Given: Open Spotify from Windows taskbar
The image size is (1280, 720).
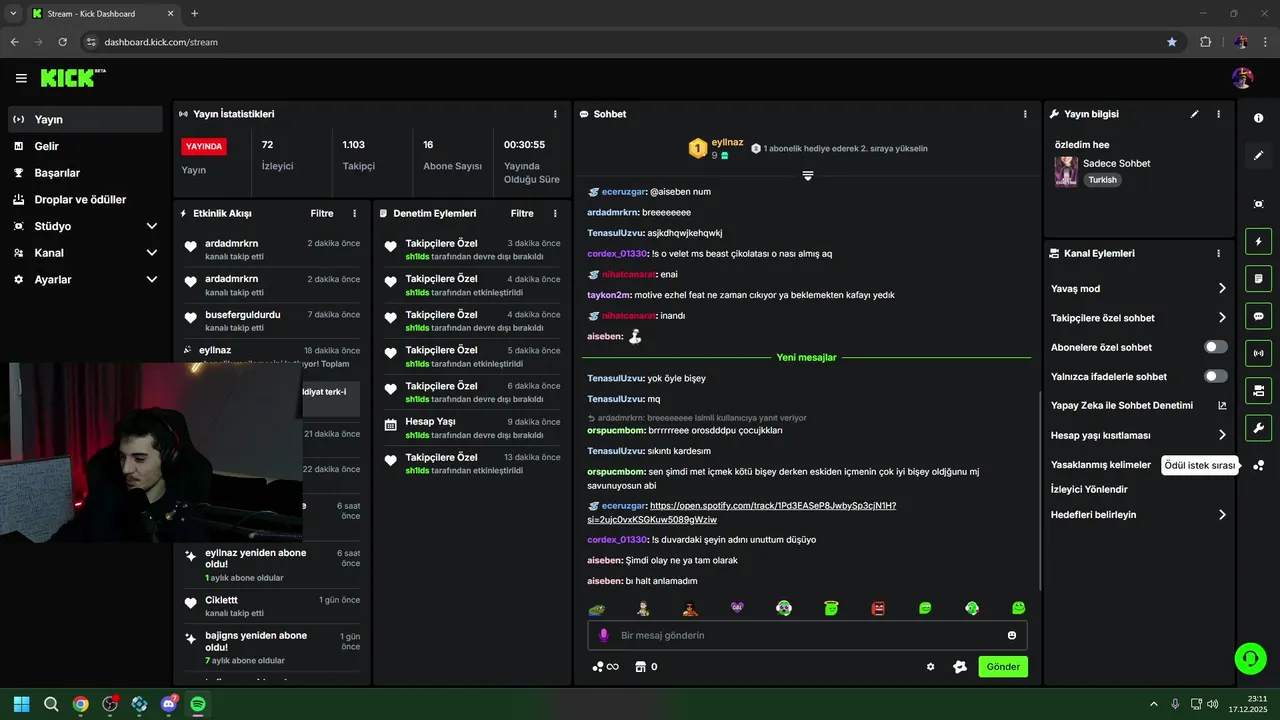Looking at the screenshot, I should 198,704.
